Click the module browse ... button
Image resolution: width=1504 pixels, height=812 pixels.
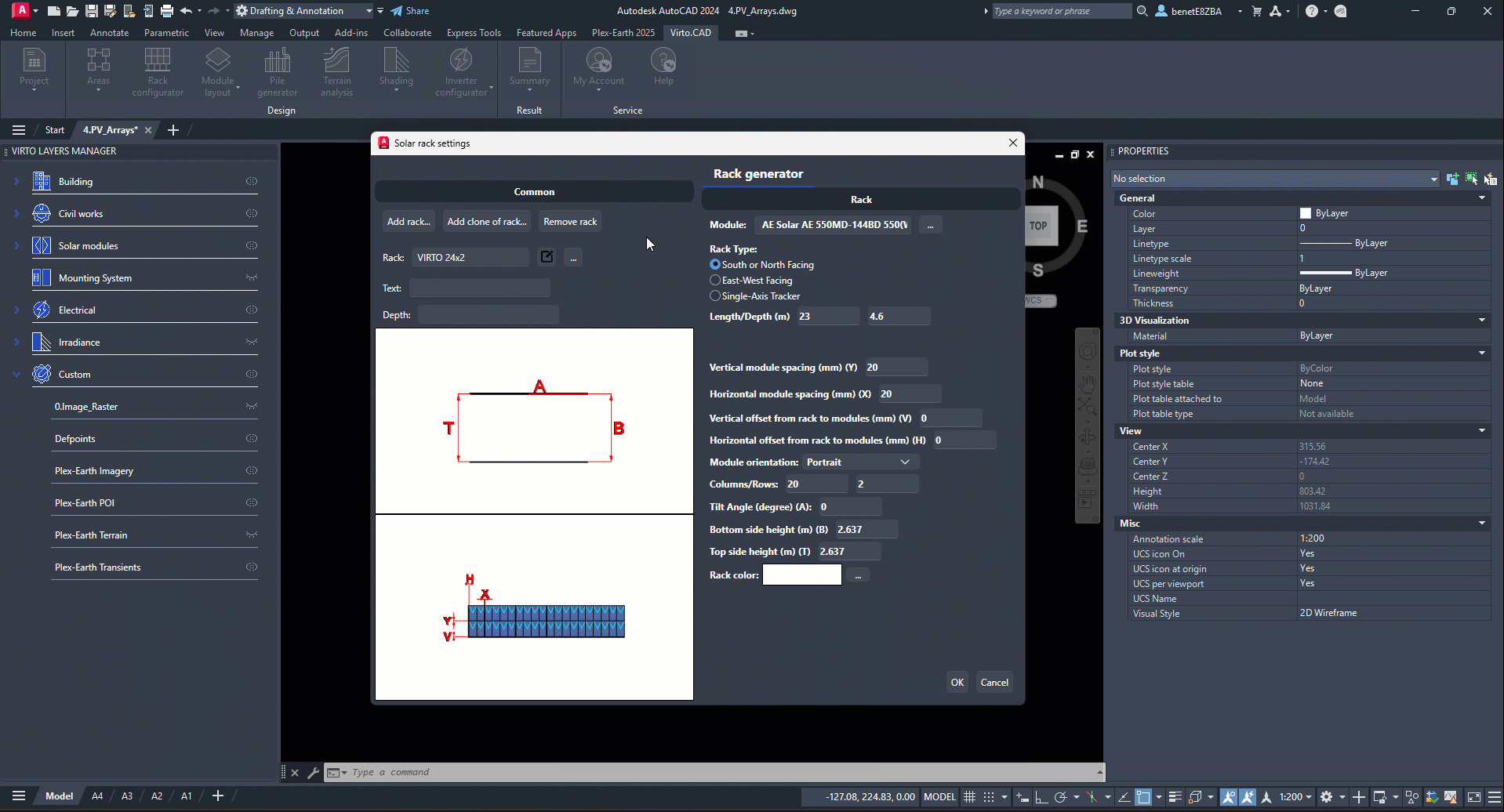pos(931,225)
